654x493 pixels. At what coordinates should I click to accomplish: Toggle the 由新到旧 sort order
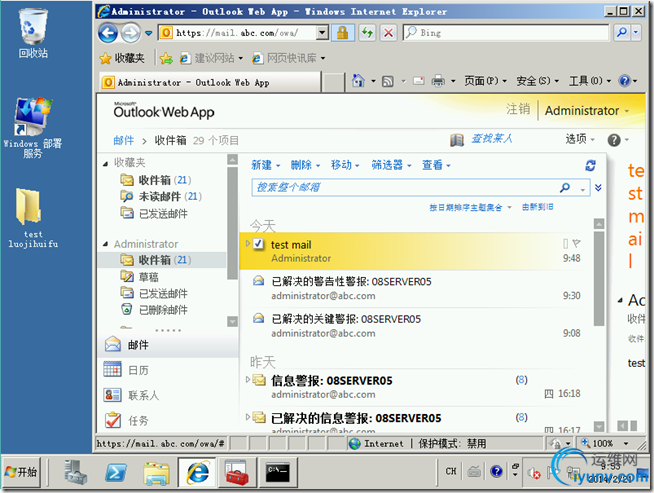[x=537, y=207]
